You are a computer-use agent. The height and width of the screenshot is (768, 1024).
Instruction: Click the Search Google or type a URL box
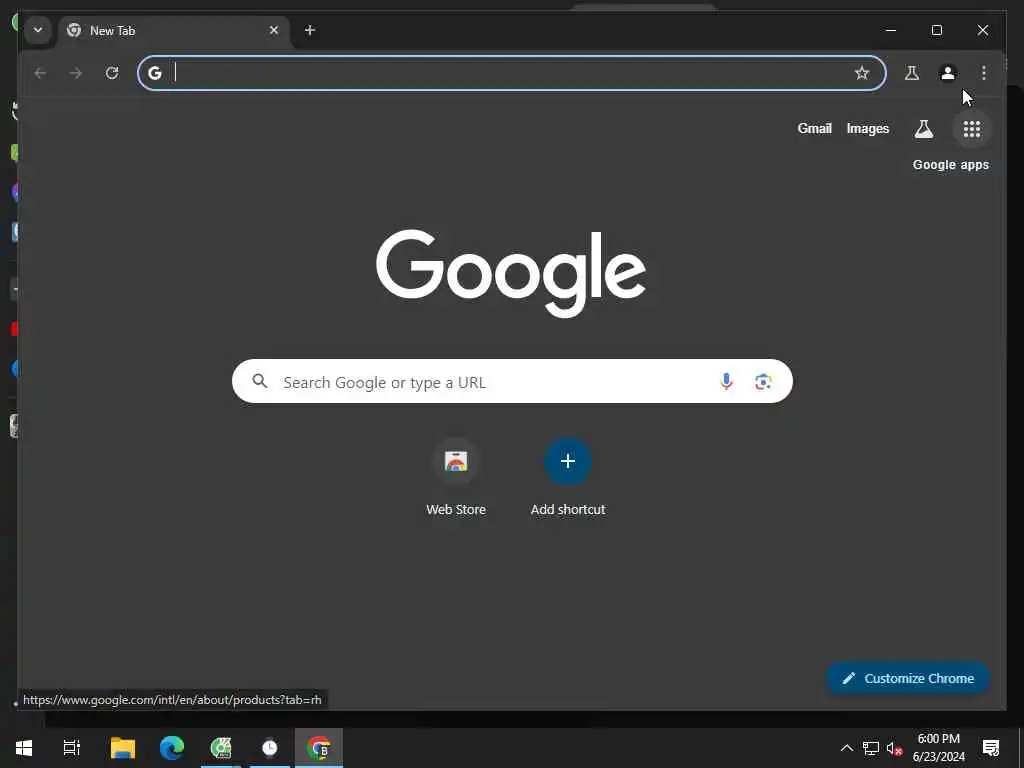tap(512, 381)
